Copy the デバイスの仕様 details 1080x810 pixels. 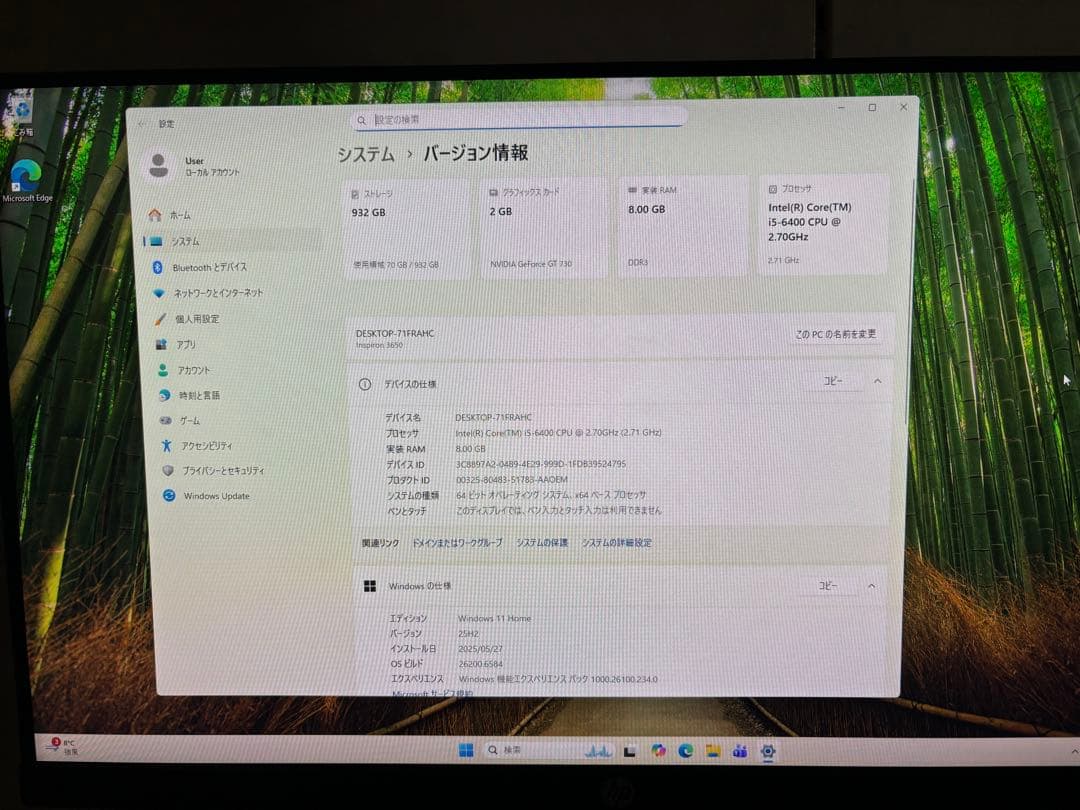click(833, 381)
